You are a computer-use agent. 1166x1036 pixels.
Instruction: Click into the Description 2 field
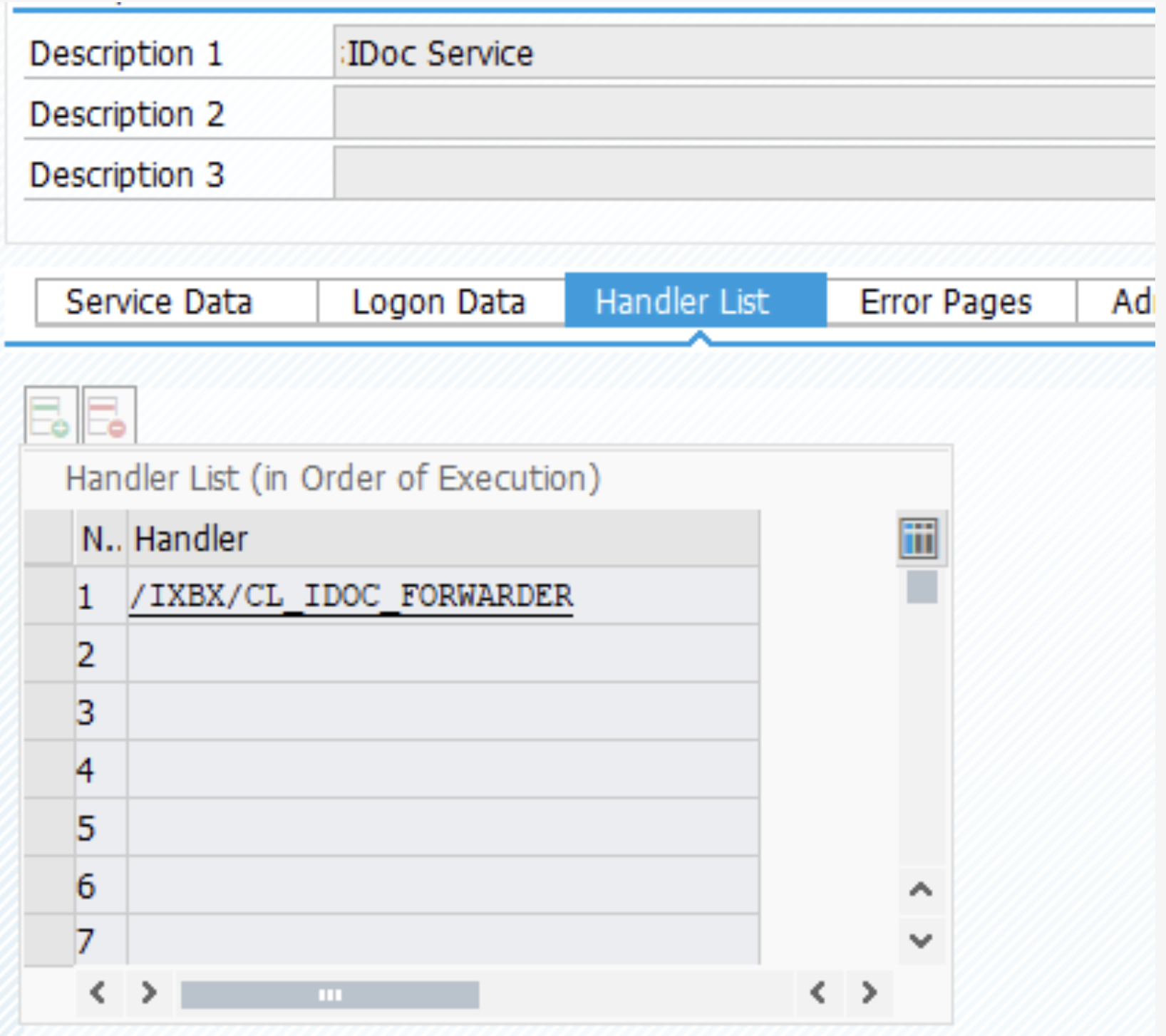(x=741, y=114)
